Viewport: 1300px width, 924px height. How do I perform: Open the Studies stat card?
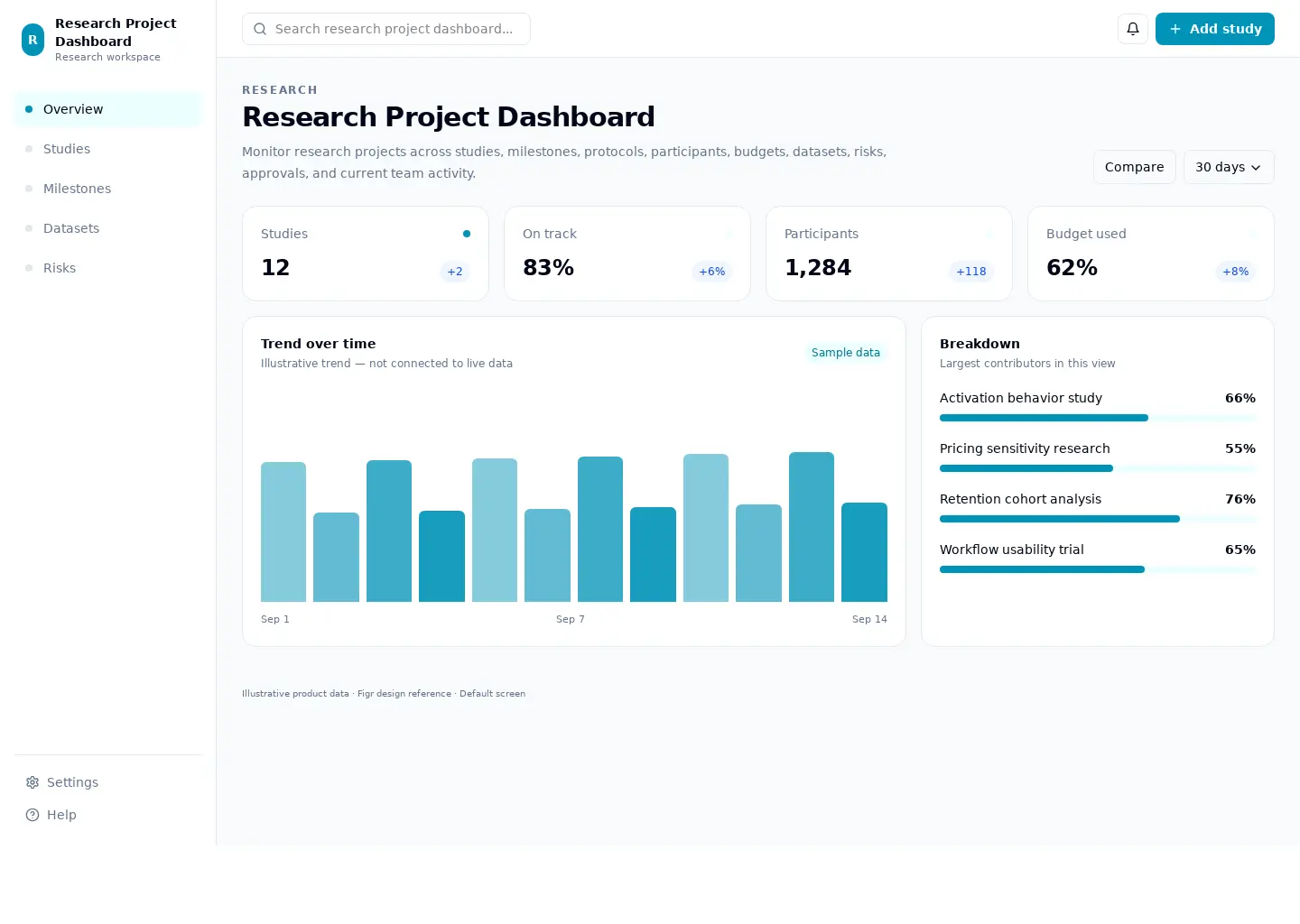click(366, 254)
